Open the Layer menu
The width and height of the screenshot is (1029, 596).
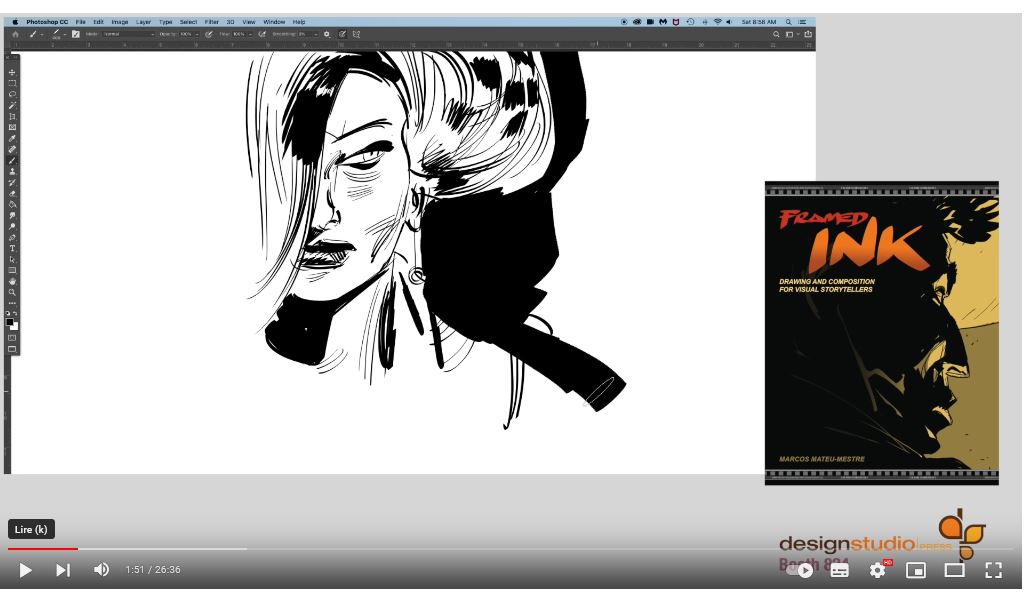pos(143,22)
